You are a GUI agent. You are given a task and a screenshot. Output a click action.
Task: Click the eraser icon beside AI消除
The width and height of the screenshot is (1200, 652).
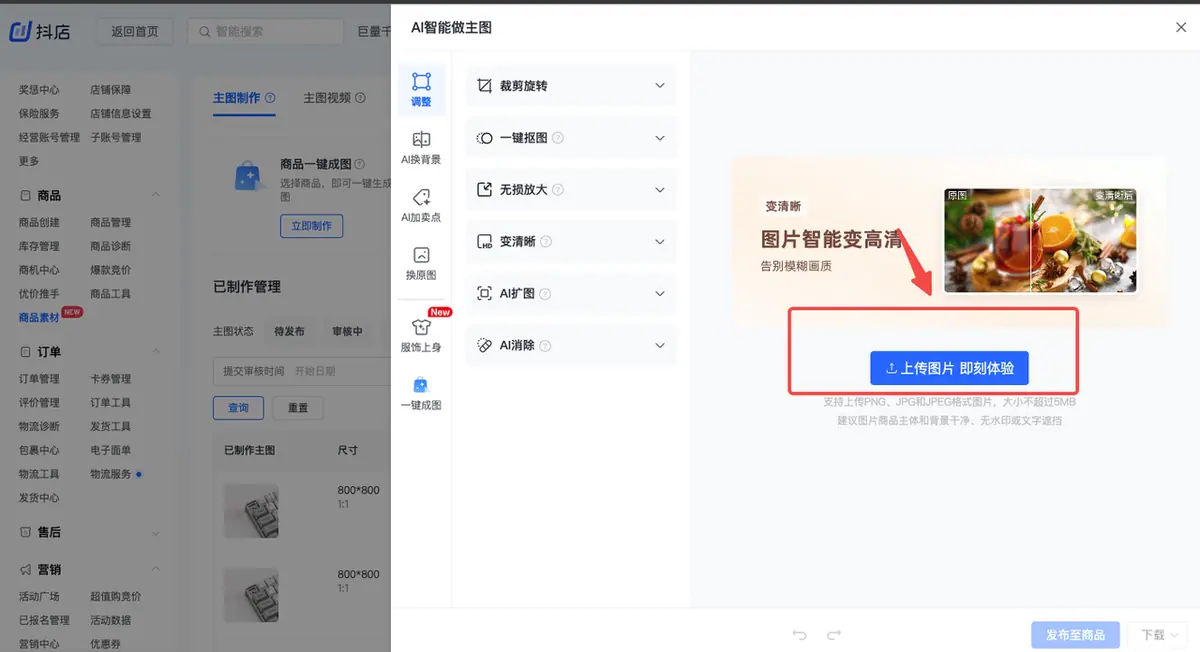[x=485, y=346]
